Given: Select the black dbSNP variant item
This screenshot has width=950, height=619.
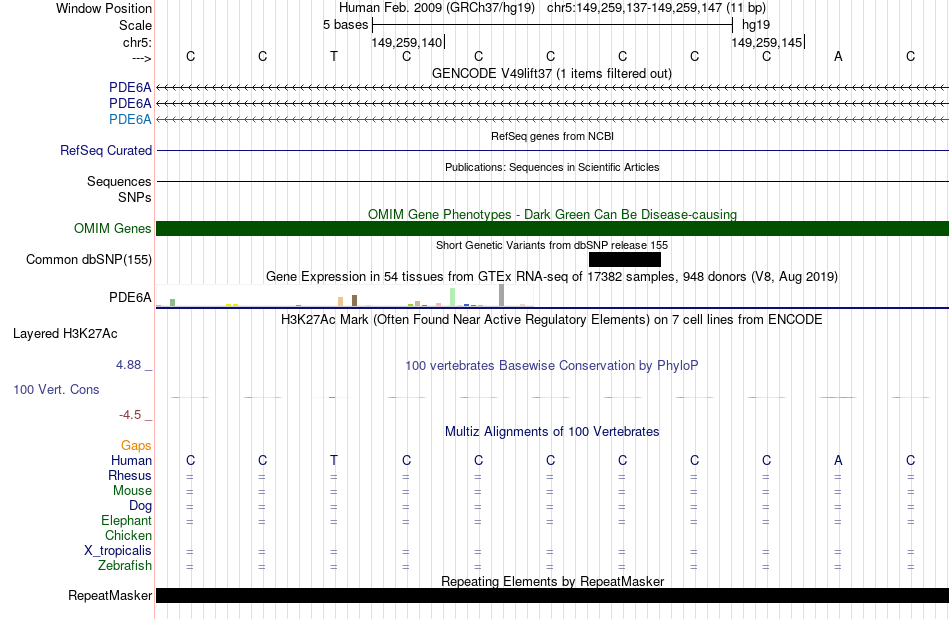Looking at the screenshot, I should coord(625,259).
